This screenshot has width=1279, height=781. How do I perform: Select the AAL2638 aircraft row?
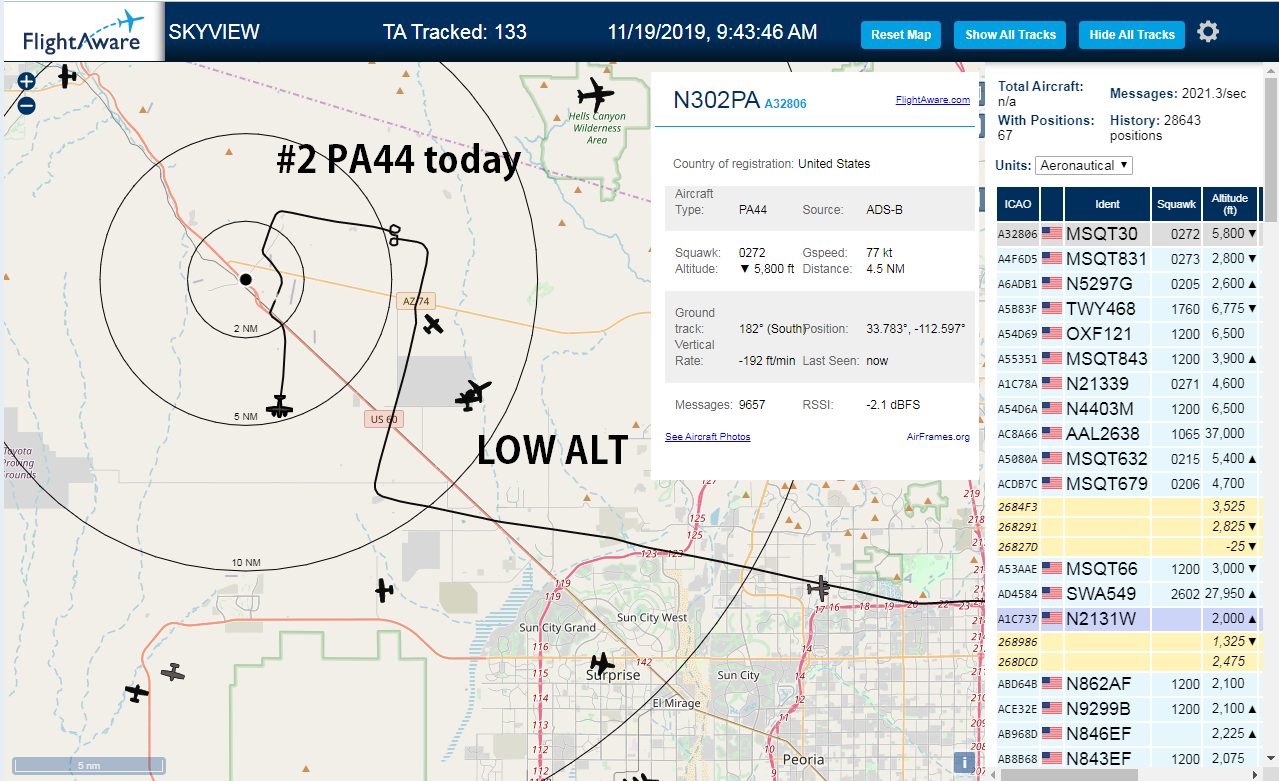click(x=1128, y=434)
